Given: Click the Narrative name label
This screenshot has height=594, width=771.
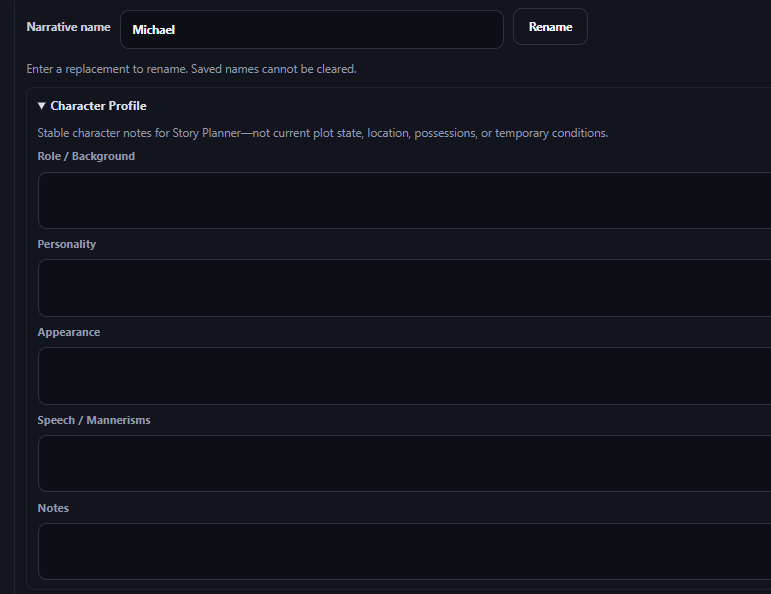Looking at the screenshot, I should point(68,27).
